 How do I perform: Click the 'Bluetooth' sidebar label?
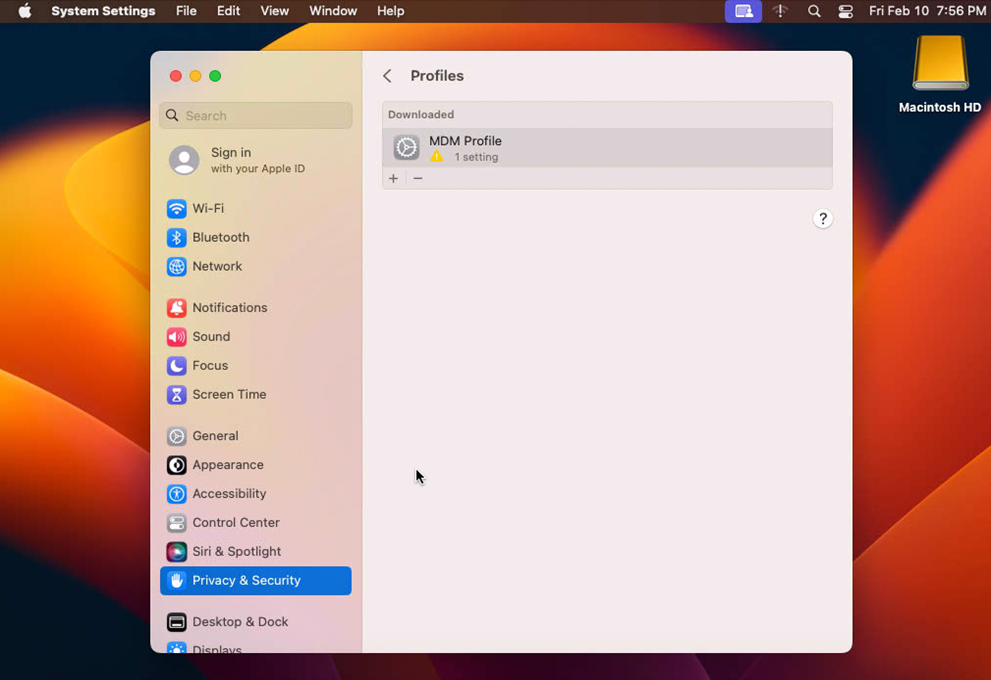[x=221, y=238]
